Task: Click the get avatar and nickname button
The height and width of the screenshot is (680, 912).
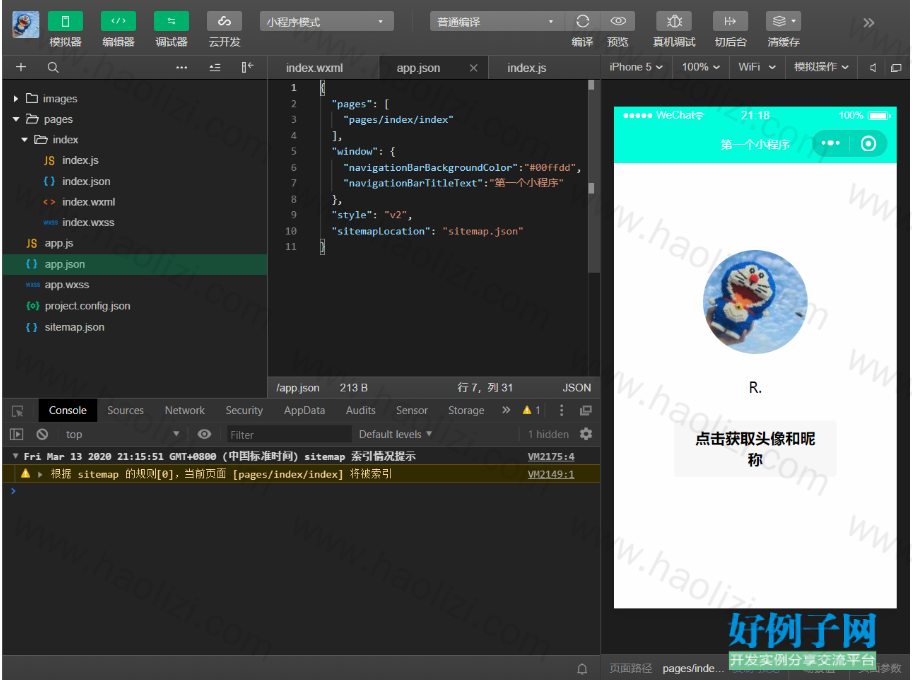Action: pos(755,449)
